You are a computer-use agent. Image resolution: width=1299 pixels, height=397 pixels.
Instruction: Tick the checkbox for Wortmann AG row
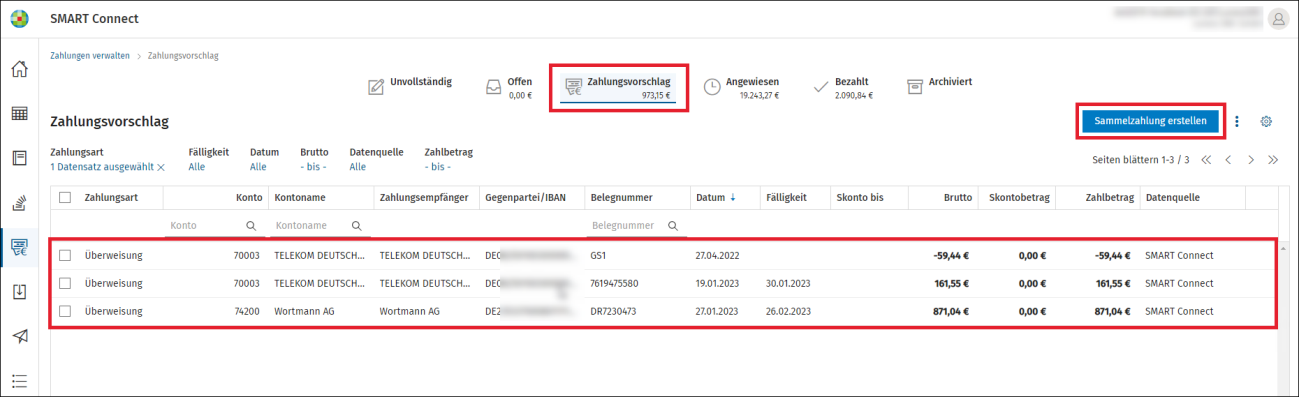click(x=65, y=311)
